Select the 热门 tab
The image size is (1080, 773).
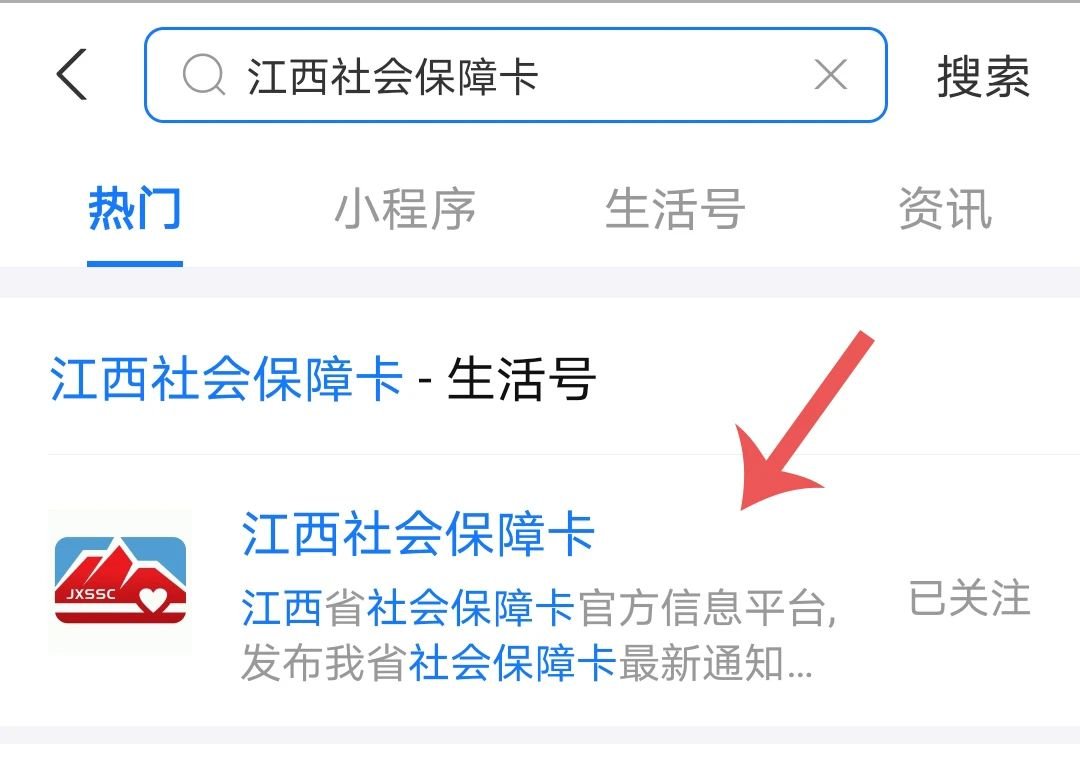pyautogui.click(x=135, y=208)
